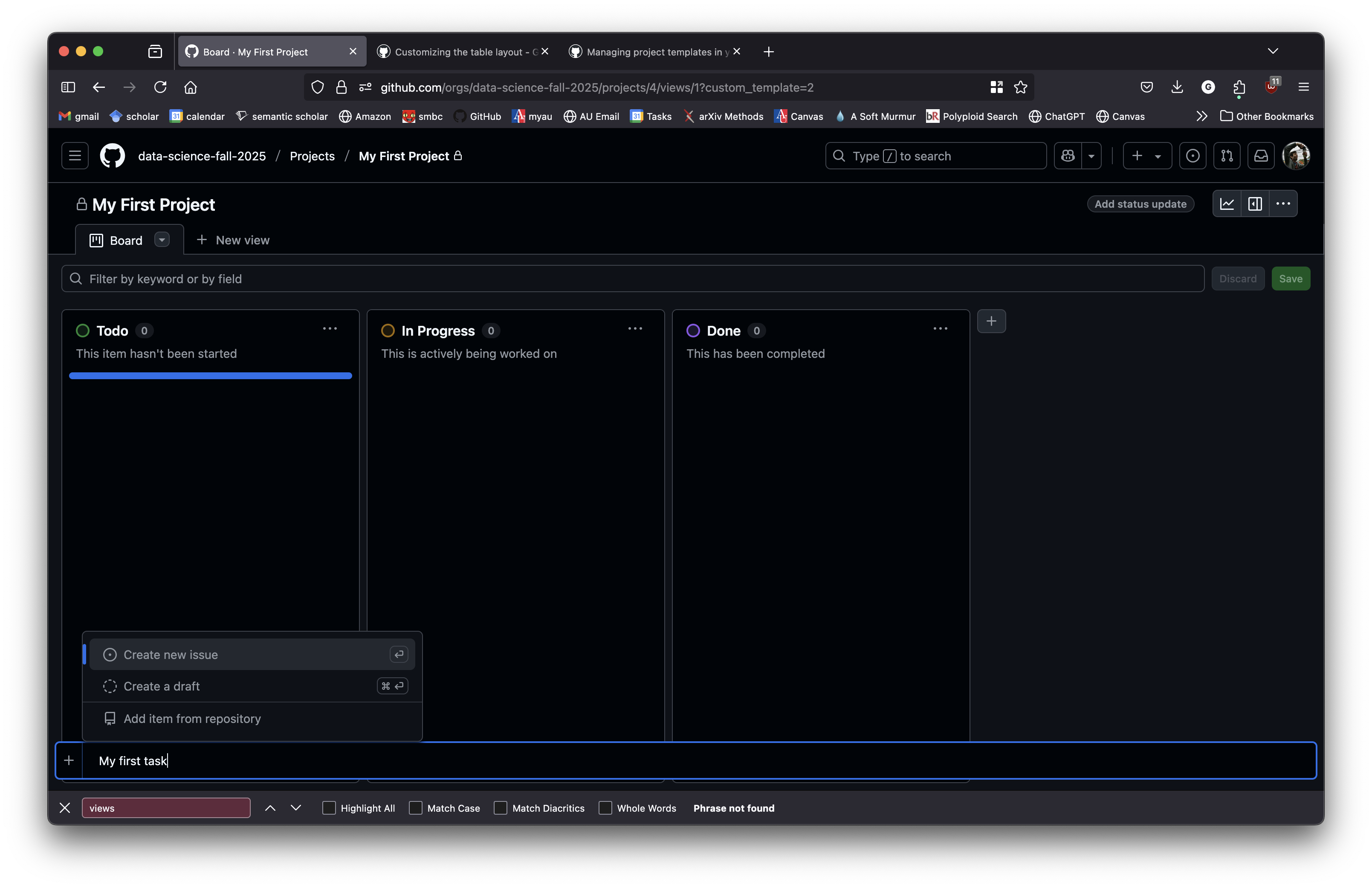Open the data-science-fall-2025 breadcrumb link

202,156
